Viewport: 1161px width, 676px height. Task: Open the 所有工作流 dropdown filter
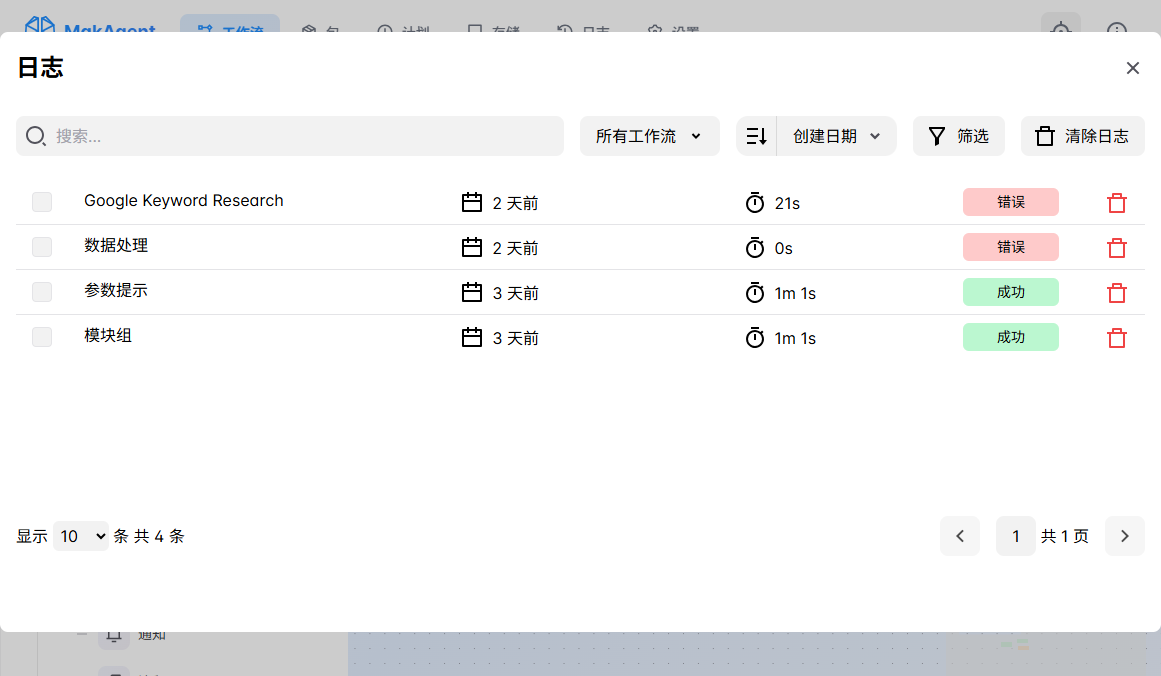tap(649, 136)
